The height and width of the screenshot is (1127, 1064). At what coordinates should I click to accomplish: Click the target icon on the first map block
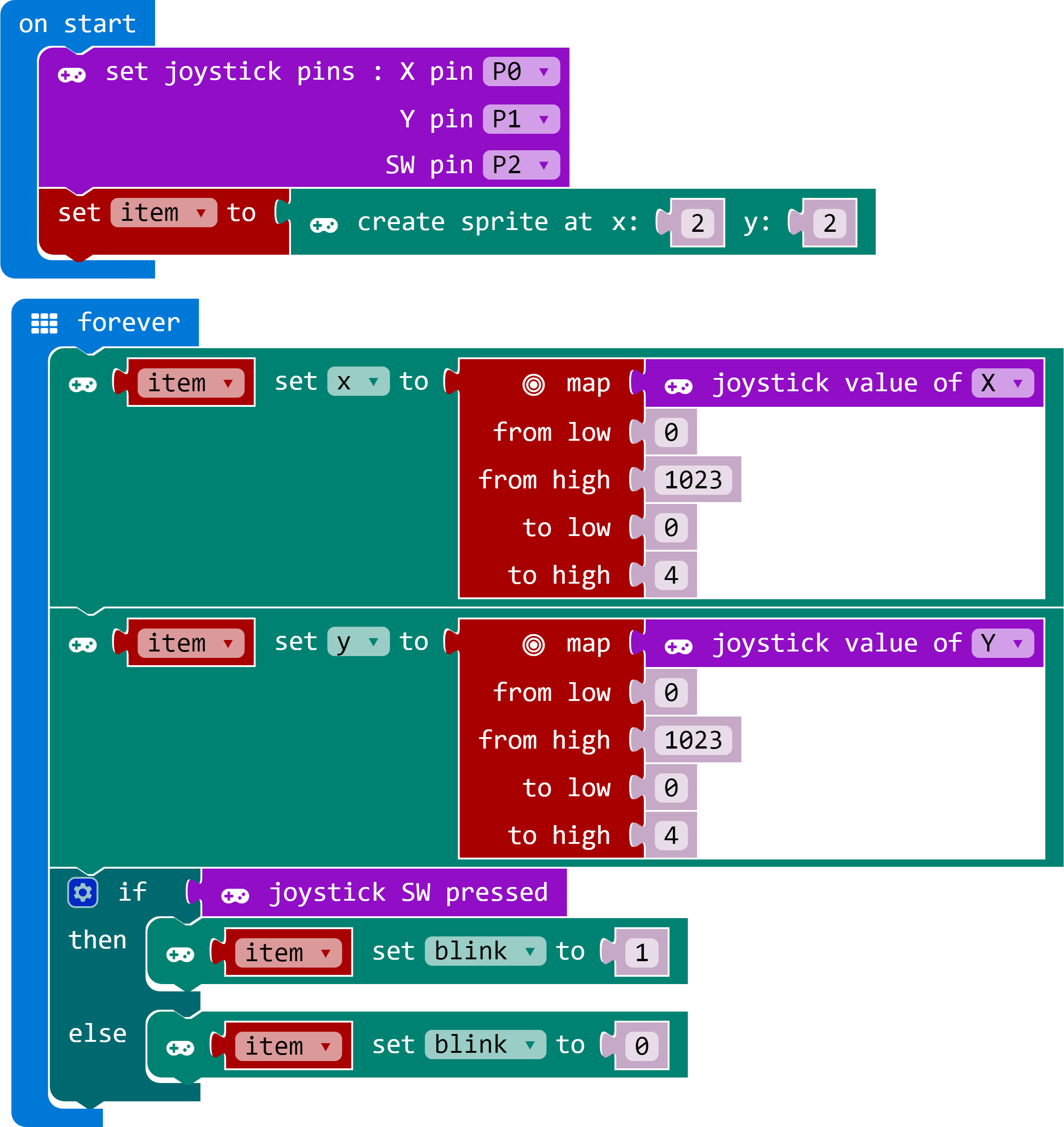(533, 385)
